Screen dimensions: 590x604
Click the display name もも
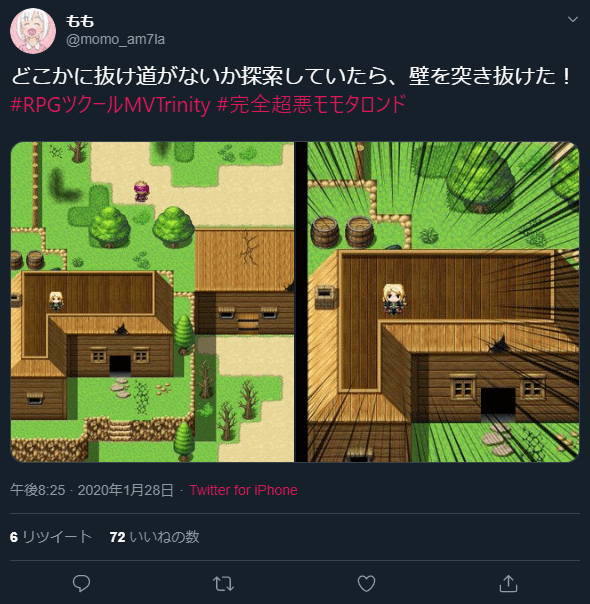pyautogui.click(x=80, y=21)
